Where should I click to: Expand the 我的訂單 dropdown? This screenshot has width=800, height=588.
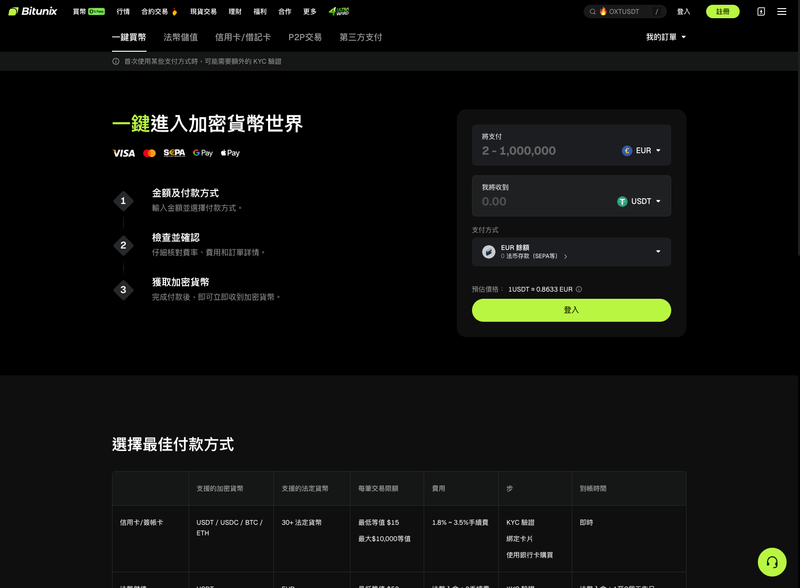[666, 37]
